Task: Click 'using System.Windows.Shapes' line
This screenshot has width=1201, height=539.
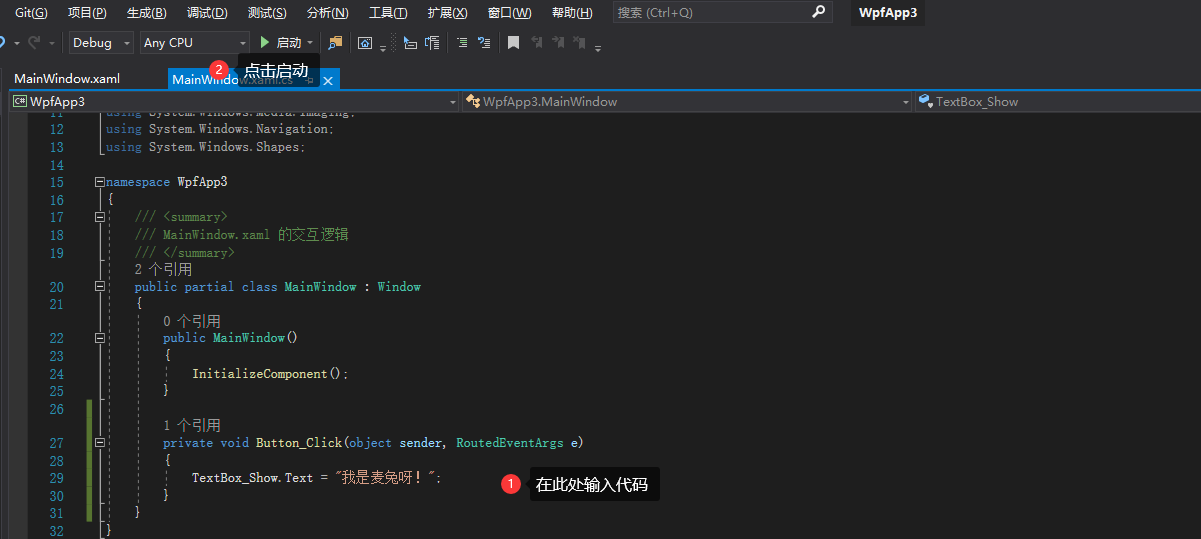Action: pyautogui.click(x=205, y=147)
